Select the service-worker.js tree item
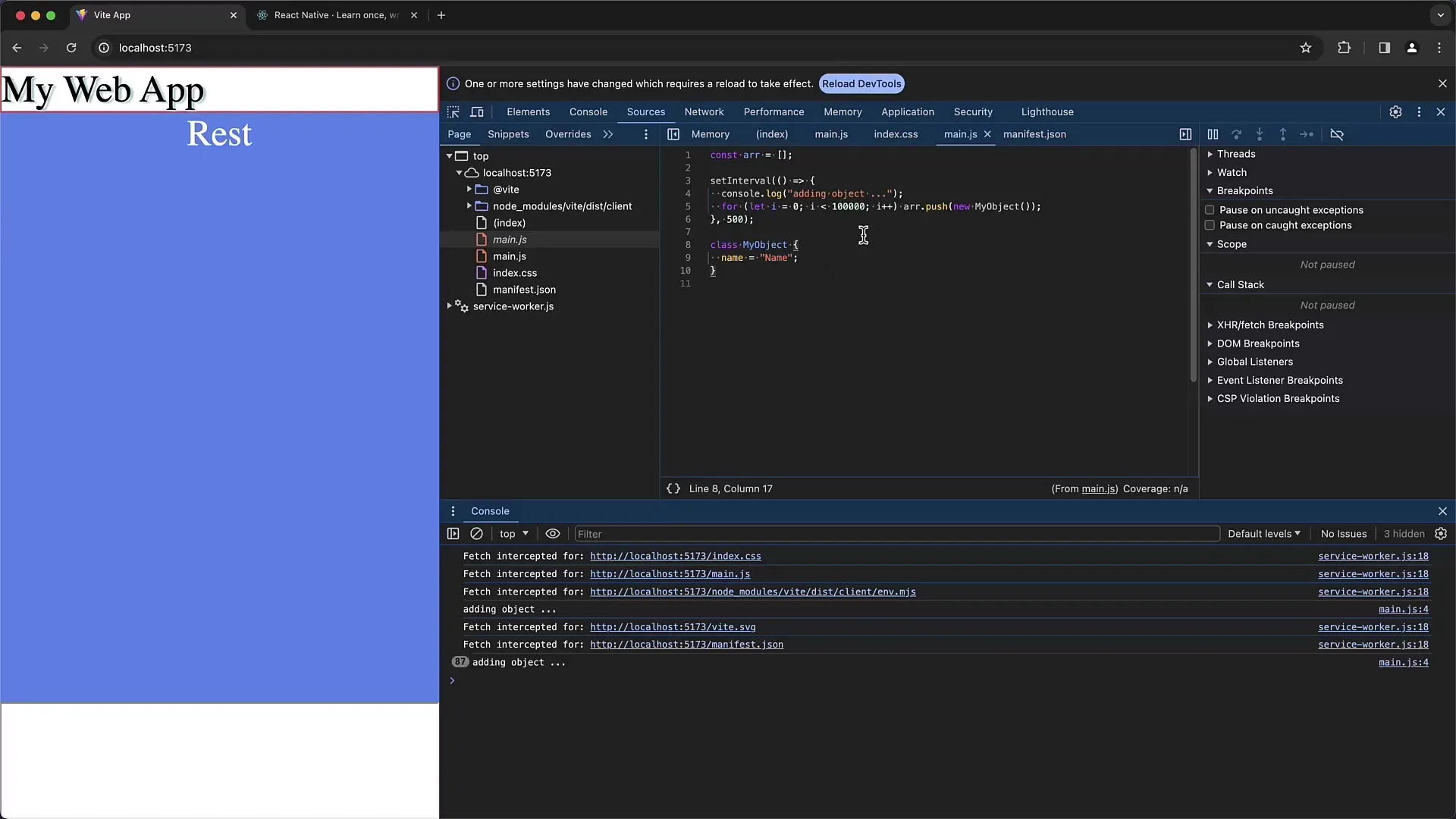The height and width of the screenshot is (819, 1456). click(513, 306)
